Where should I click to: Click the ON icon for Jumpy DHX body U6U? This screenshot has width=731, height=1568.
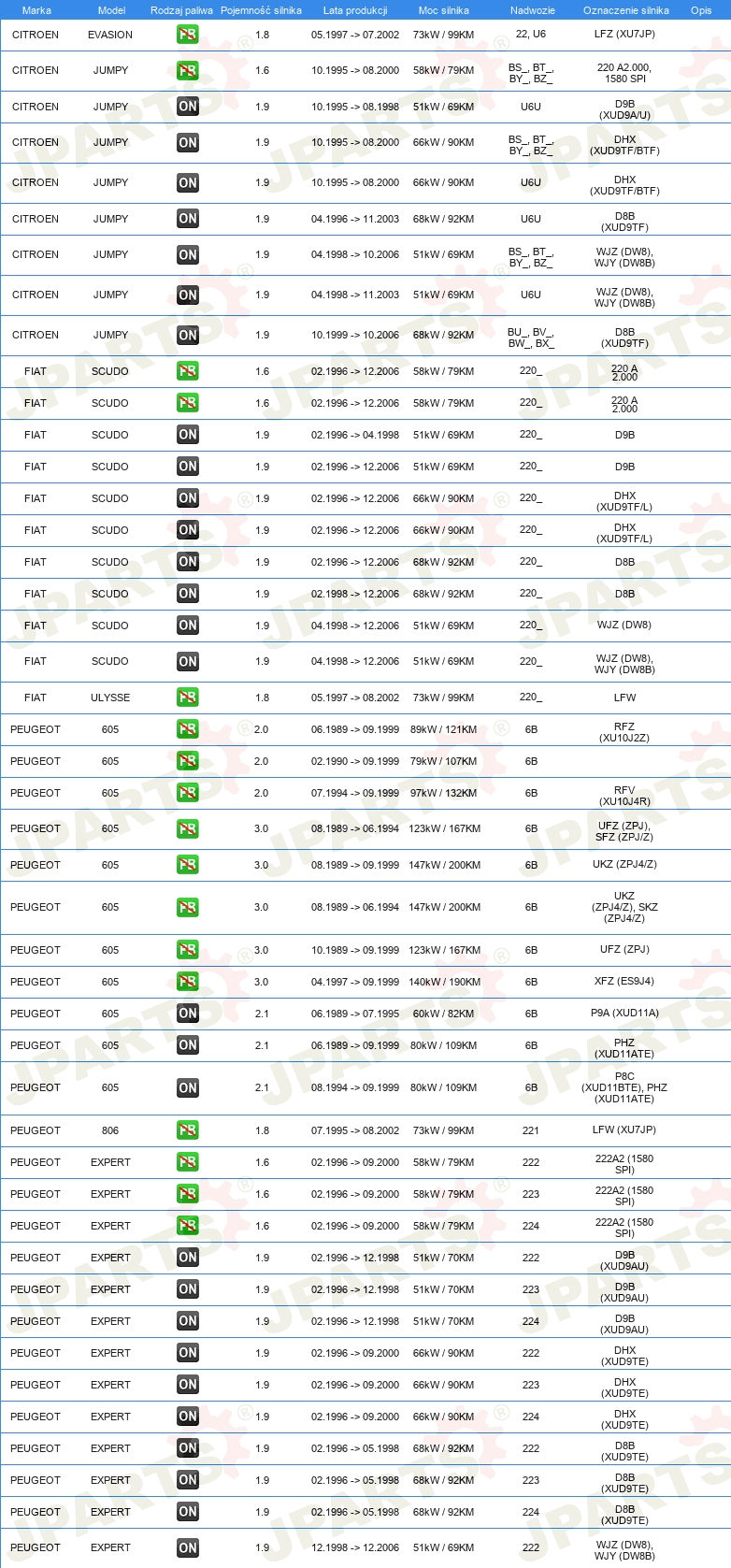(x=188, y=182)
